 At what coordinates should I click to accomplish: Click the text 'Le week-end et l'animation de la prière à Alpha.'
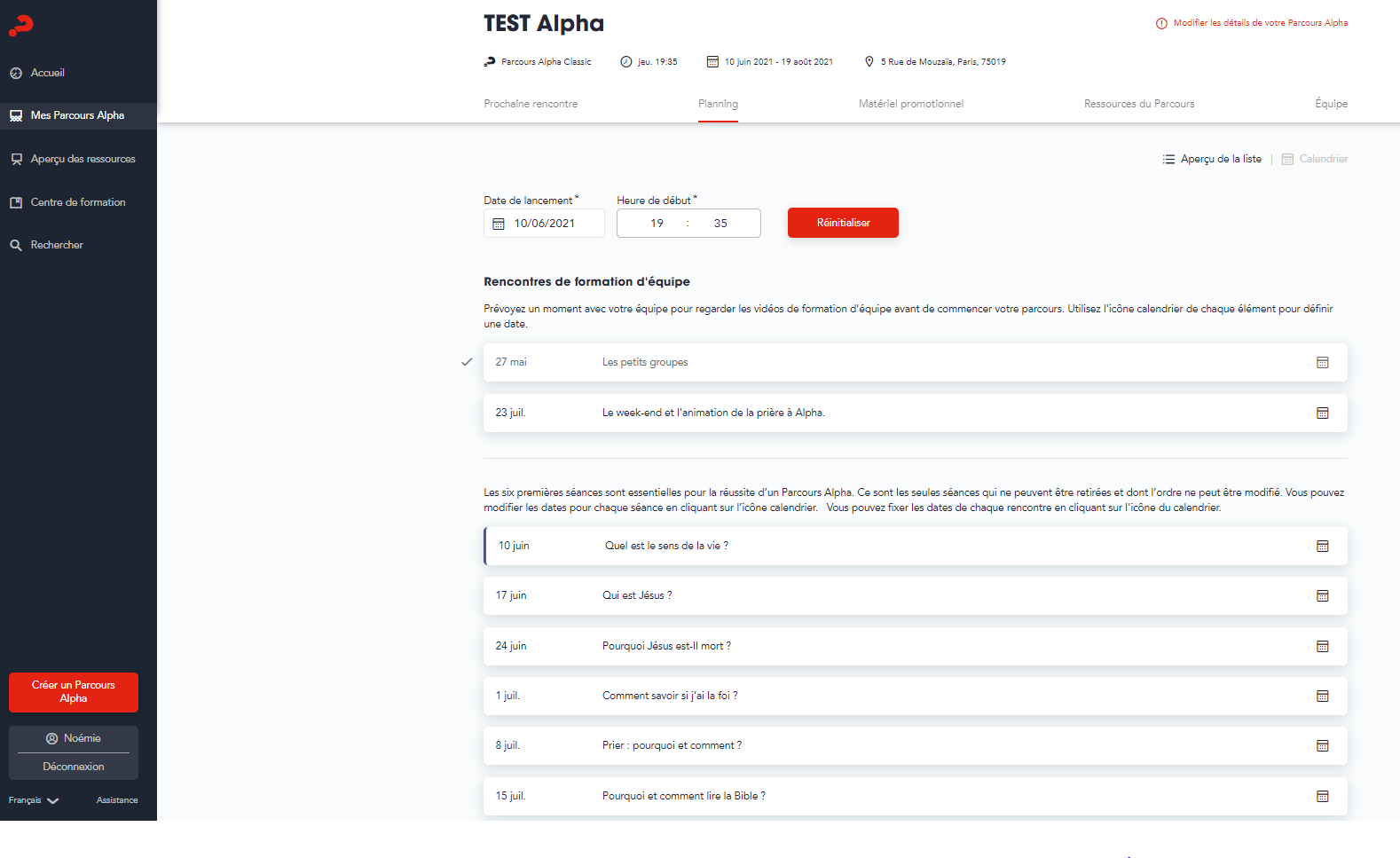713,413
